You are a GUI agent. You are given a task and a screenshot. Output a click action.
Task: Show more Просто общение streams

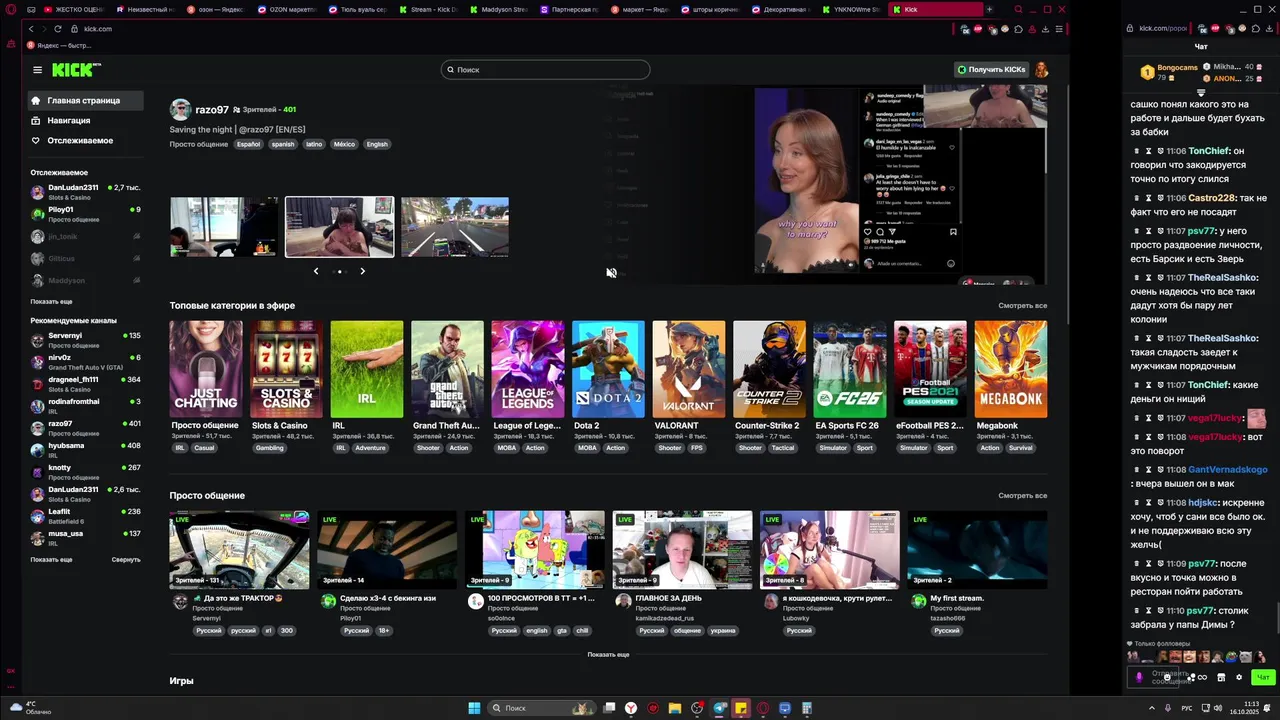608,654
